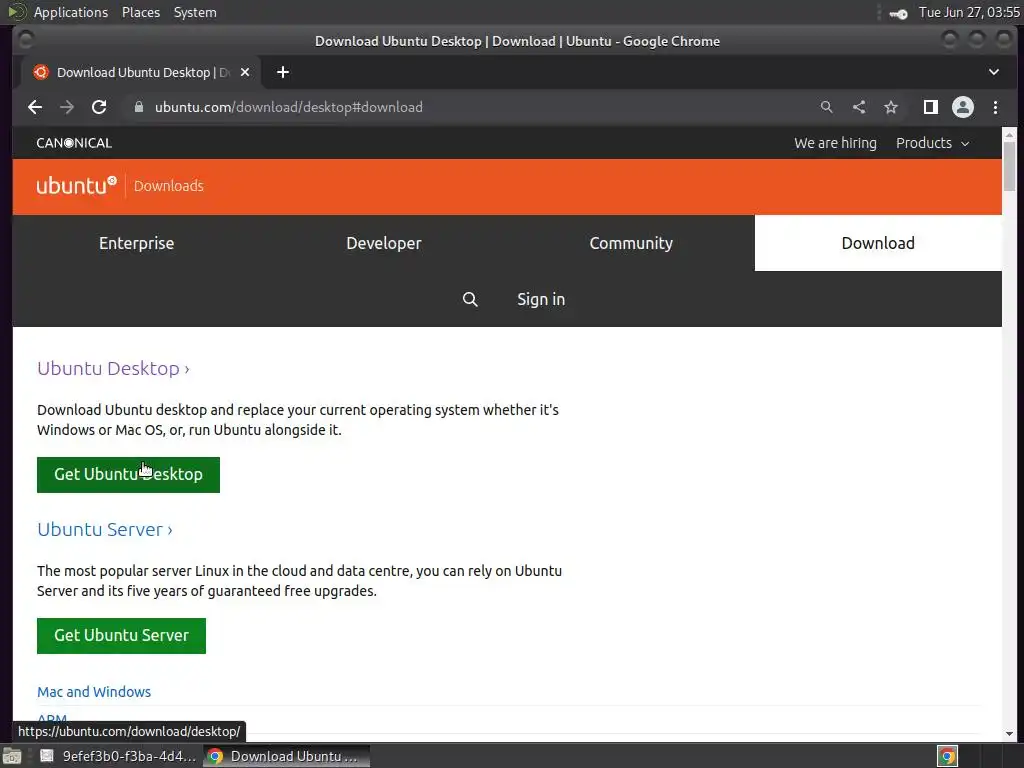Click the Get Ubuntu Desktop button
The image size is (1024, 768).
click(x=128, y=475)
